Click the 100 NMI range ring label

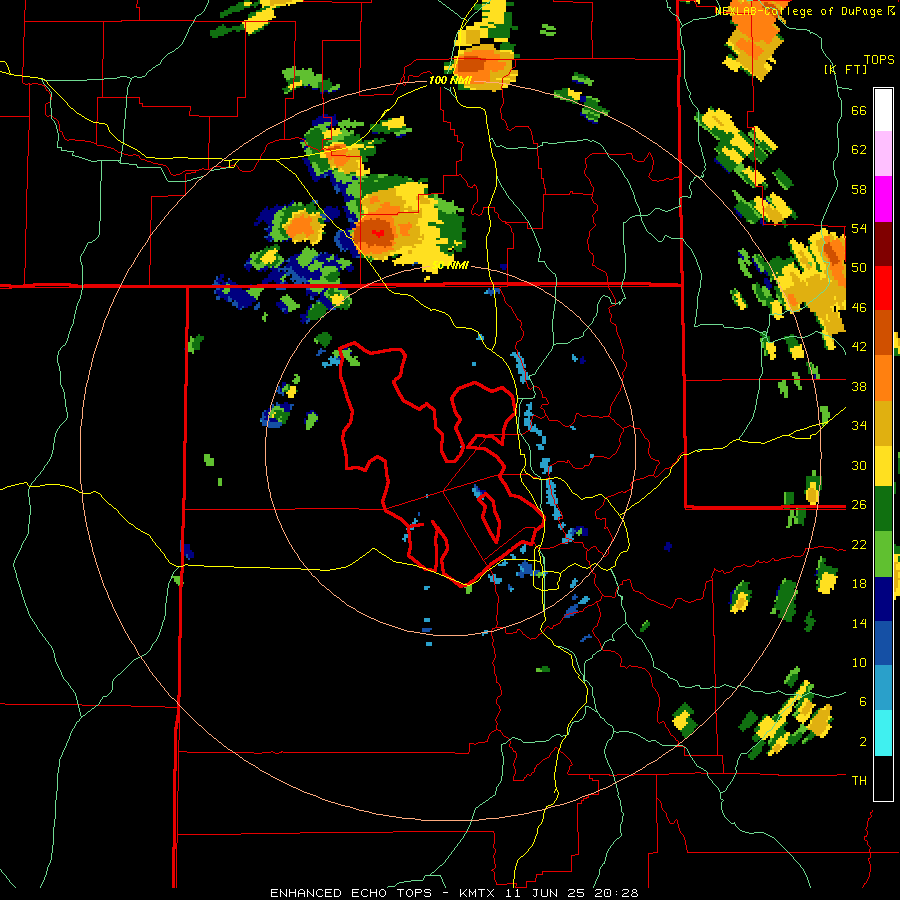click(x=449, y=80)
